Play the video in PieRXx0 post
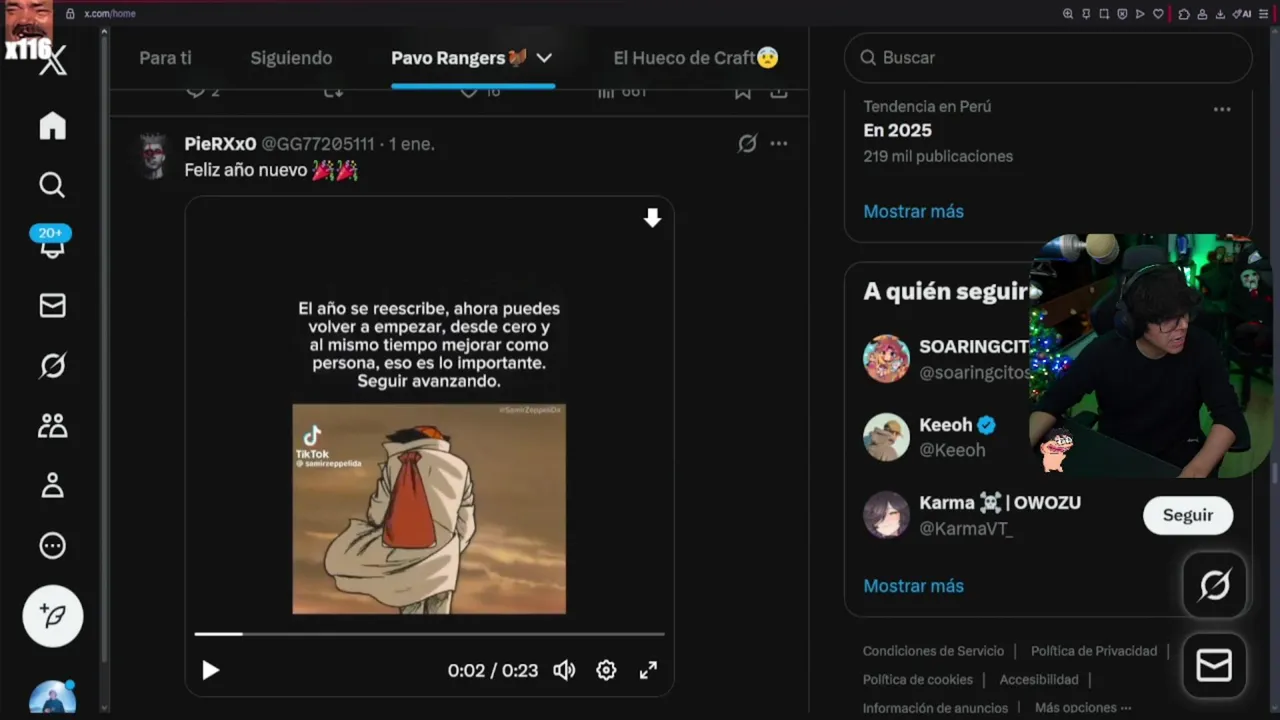 click(210, 670)
